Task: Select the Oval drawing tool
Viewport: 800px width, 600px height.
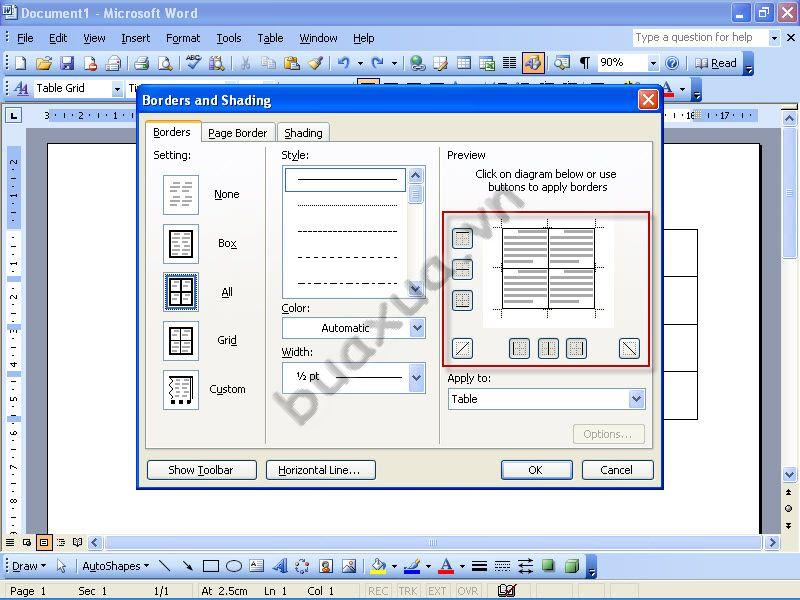Action: click(x=234, y=566)
